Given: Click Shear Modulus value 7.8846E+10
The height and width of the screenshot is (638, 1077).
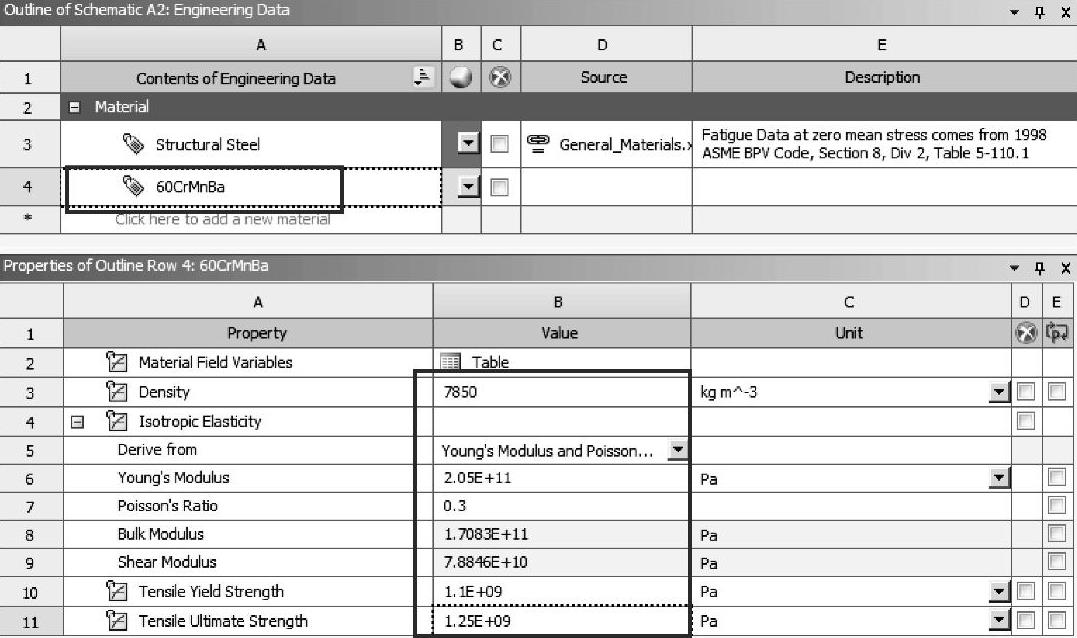Looking at the screenshot, I should click(x=562, y=562).
